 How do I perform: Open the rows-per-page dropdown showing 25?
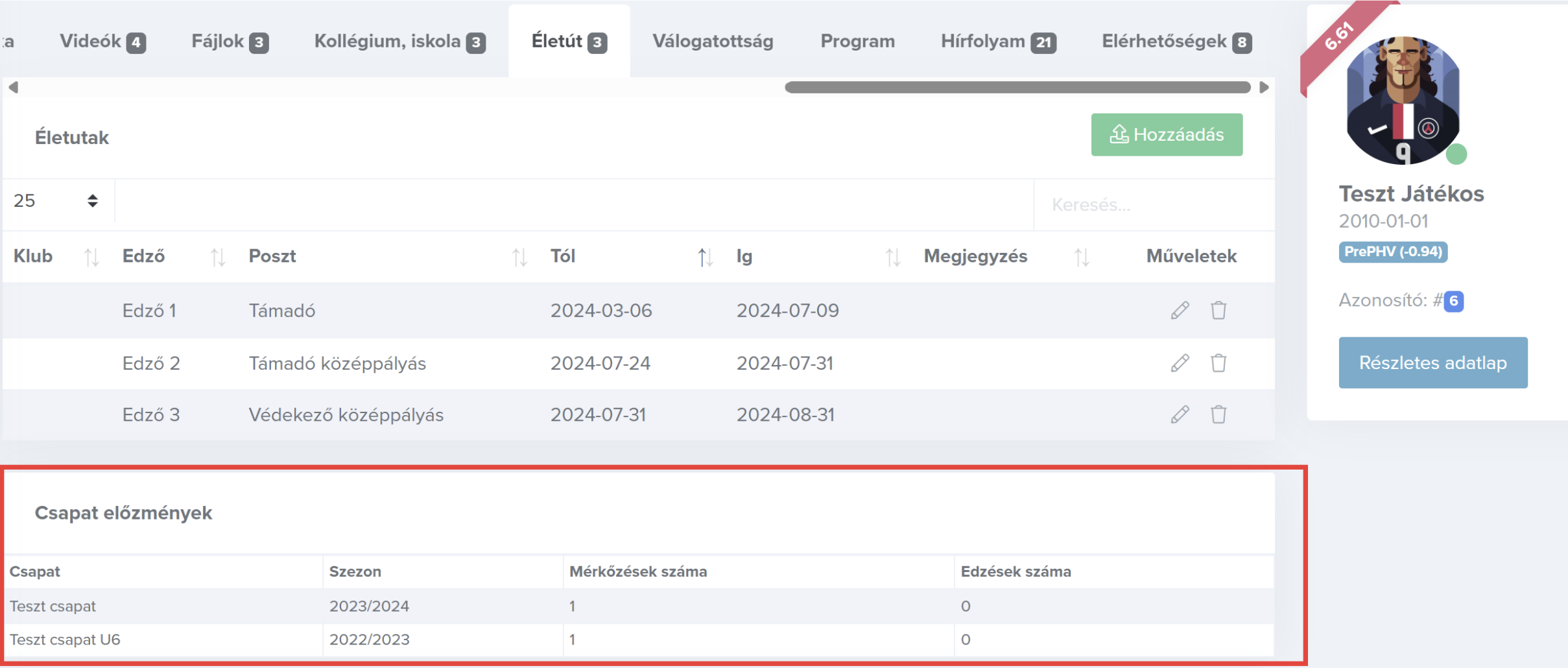[x=56, y=201]
